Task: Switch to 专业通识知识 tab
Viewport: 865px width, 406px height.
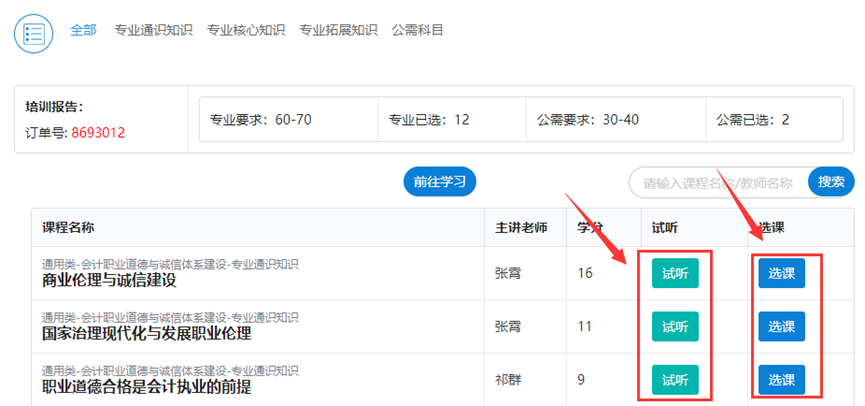Action: [153, 30]
